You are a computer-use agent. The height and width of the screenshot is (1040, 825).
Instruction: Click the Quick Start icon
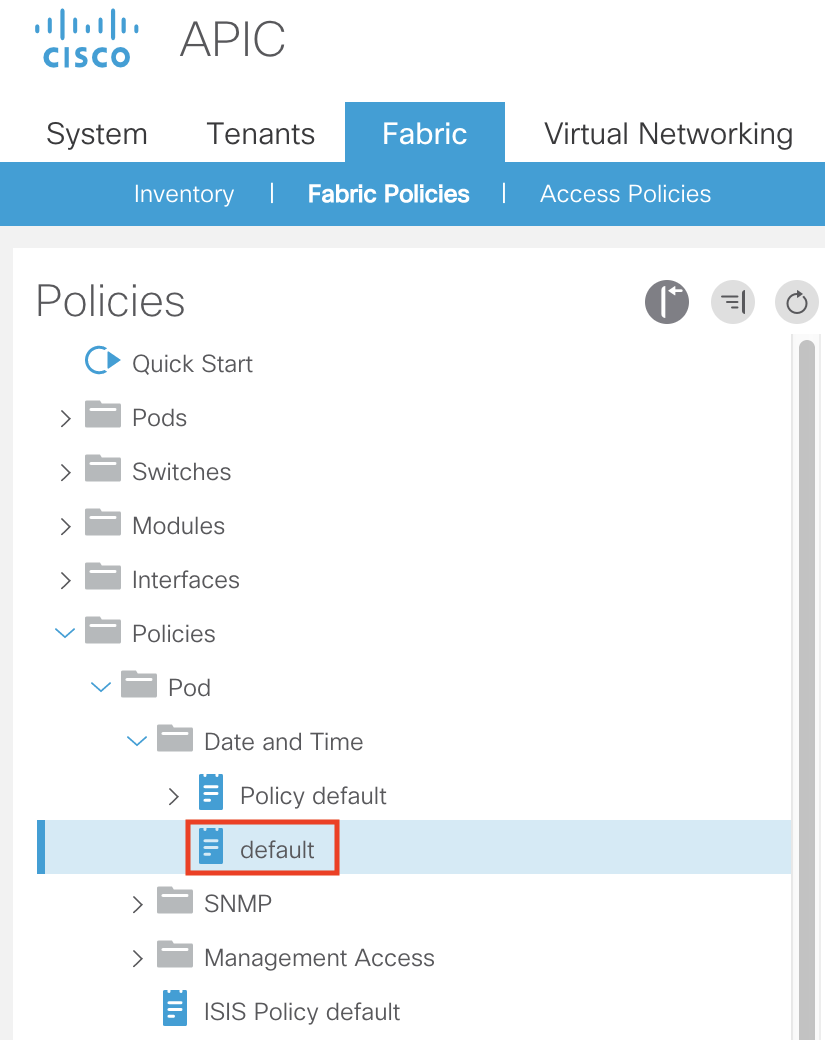(102, 361)
